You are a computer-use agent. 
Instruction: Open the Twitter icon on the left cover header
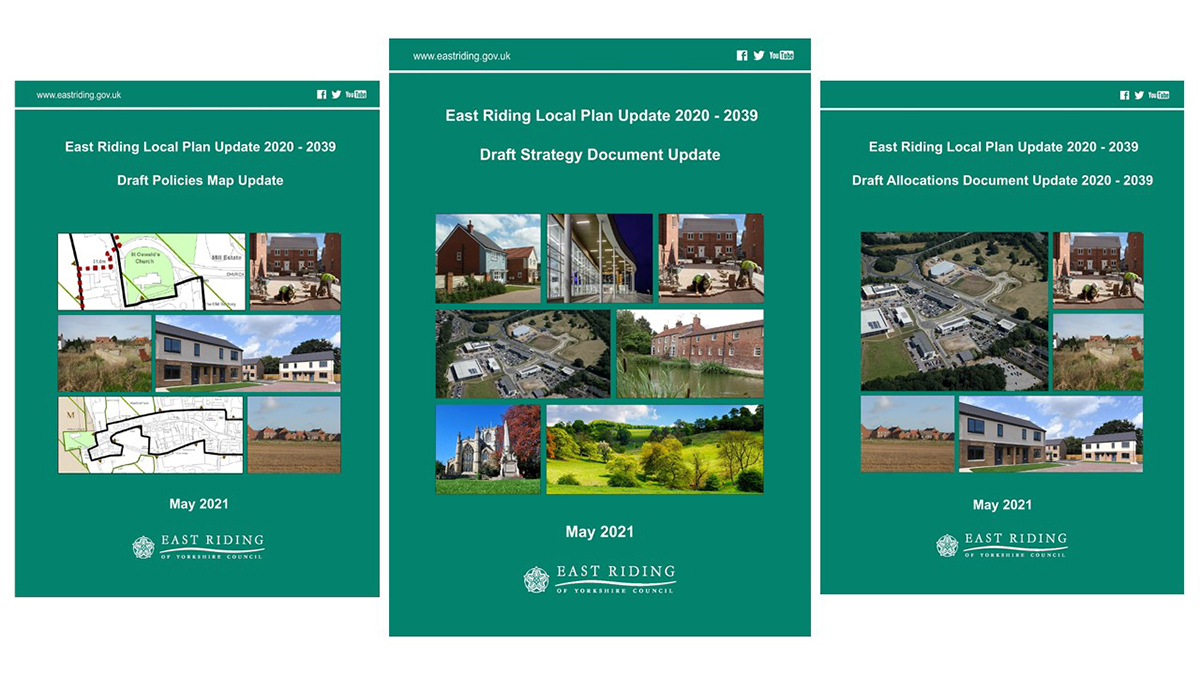pos(337,93)
